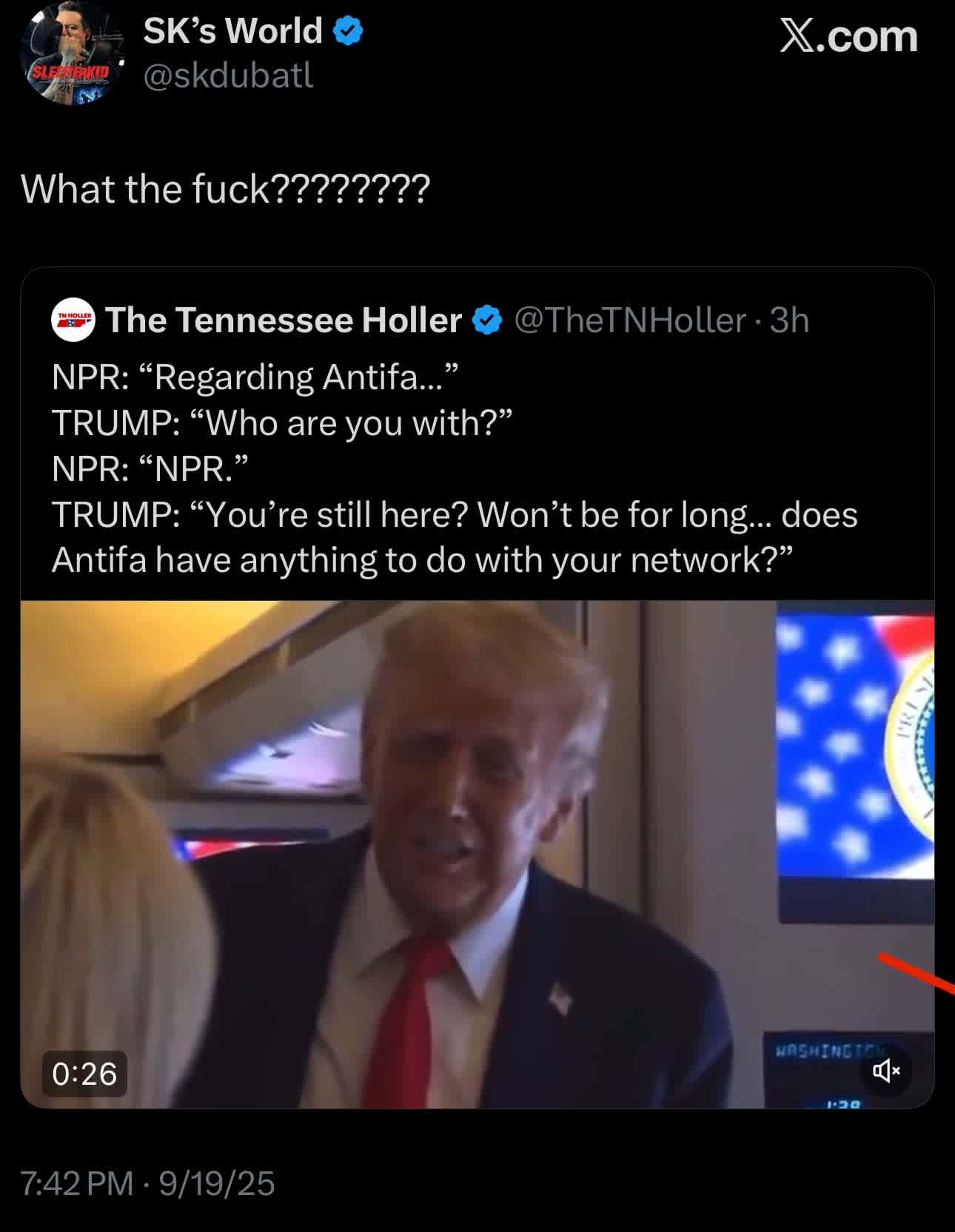Click the 9/19/25 date text
The width and height of the screenshot is (955, 1232).
tap(217, 1183)
